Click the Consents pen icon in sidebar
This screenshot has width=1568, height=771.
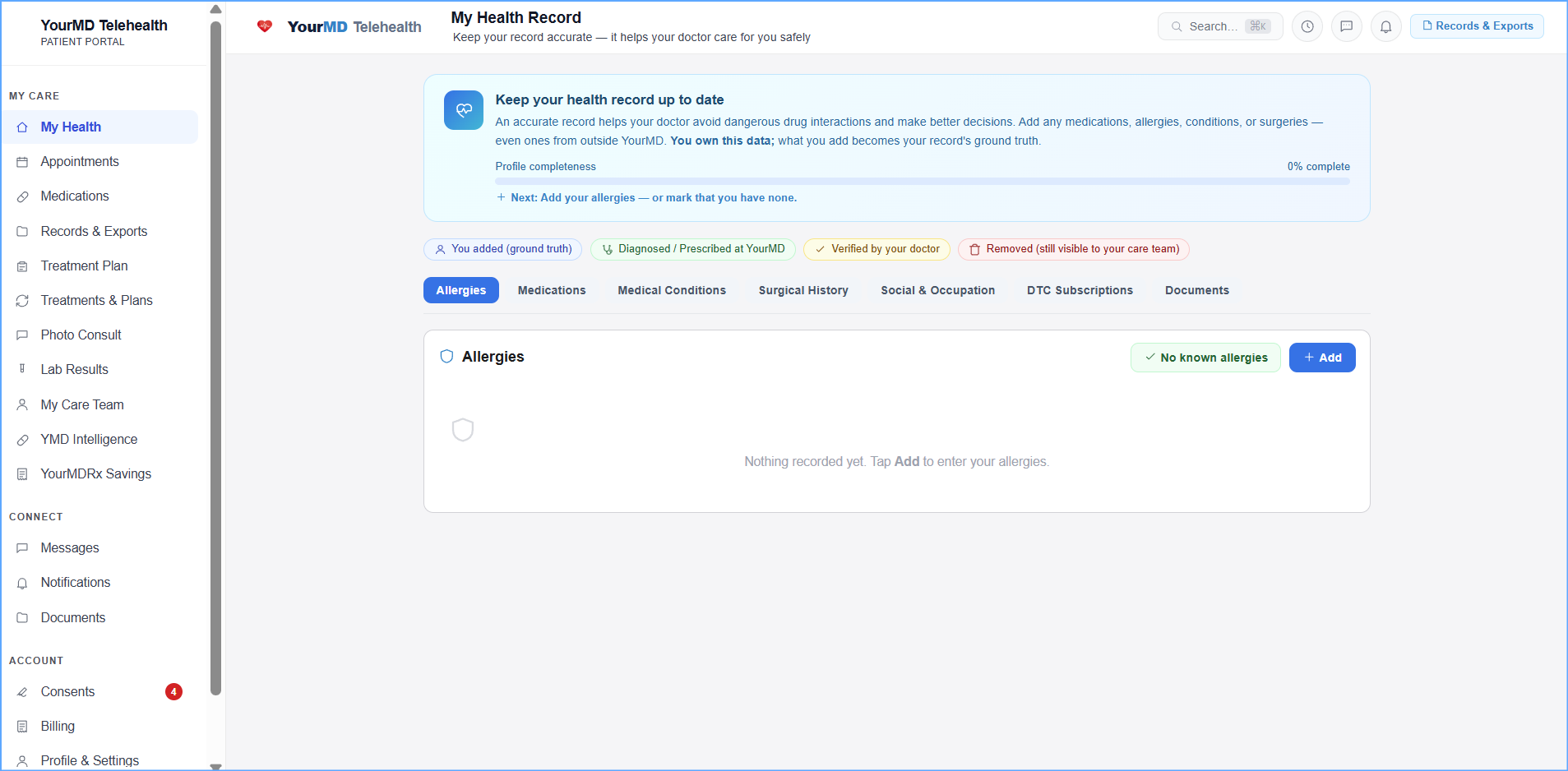point(22,692)
